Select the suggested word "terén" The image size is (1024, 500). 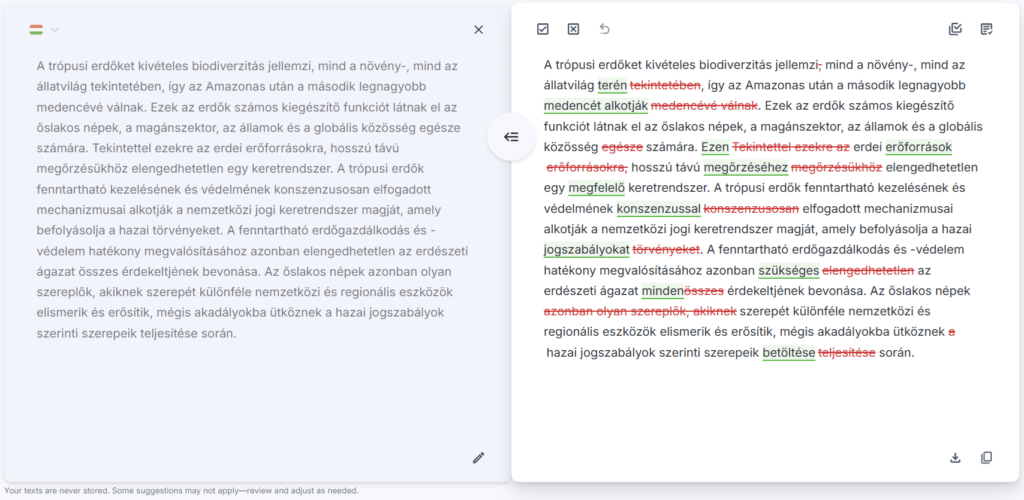point(612,85)
